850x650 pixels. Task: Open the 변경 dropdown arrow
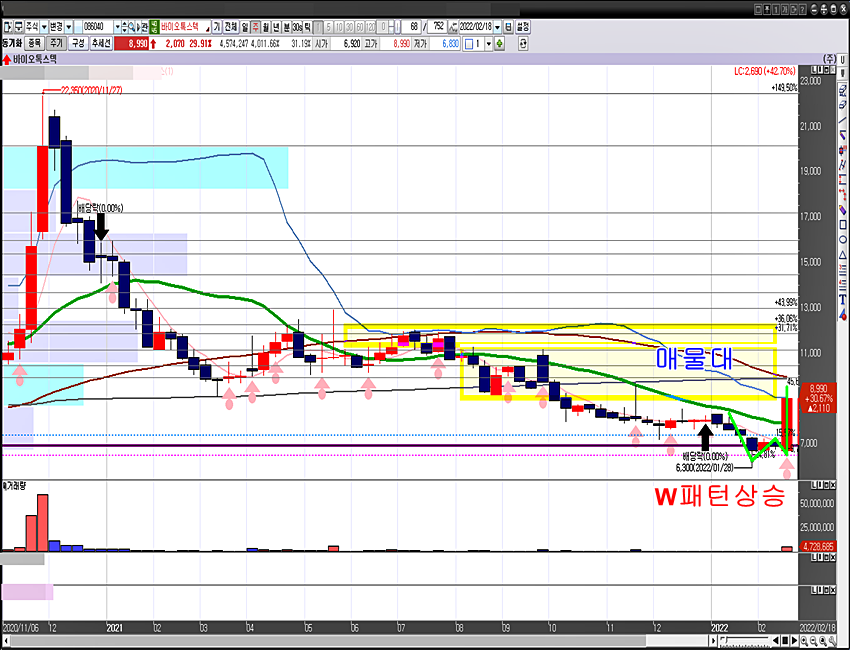69,27
